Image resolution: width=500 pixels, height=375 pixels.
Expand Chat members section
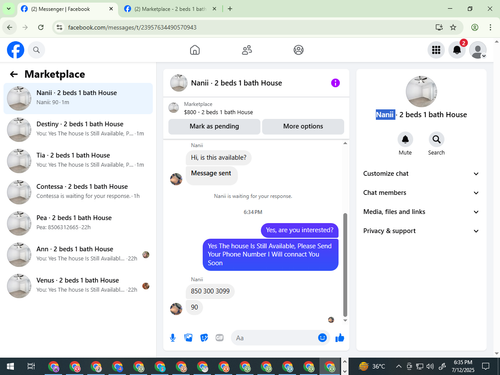pyautogui.click(x=421, y=193)
